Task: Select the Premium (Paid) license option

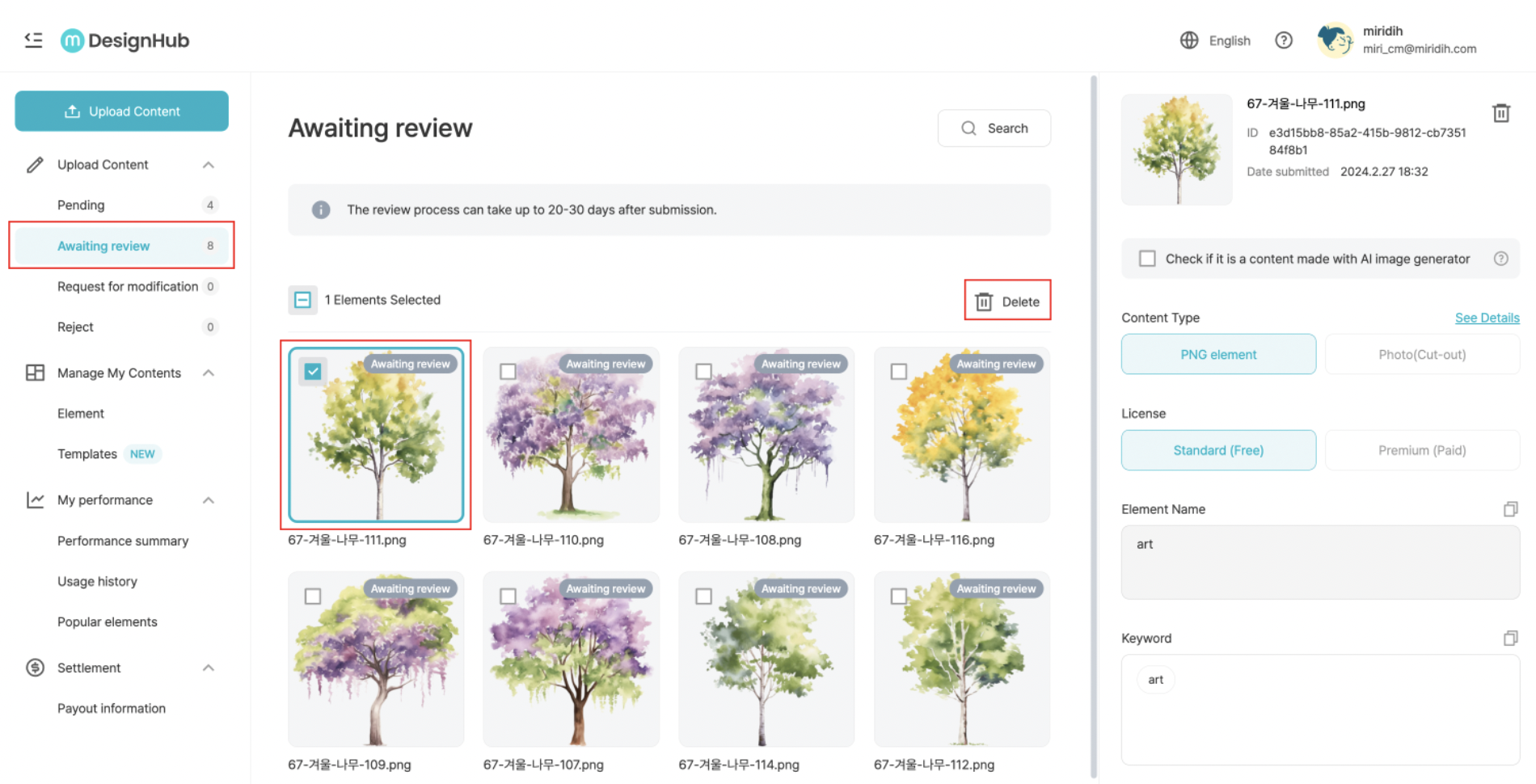Action: tap(1421, 450)
